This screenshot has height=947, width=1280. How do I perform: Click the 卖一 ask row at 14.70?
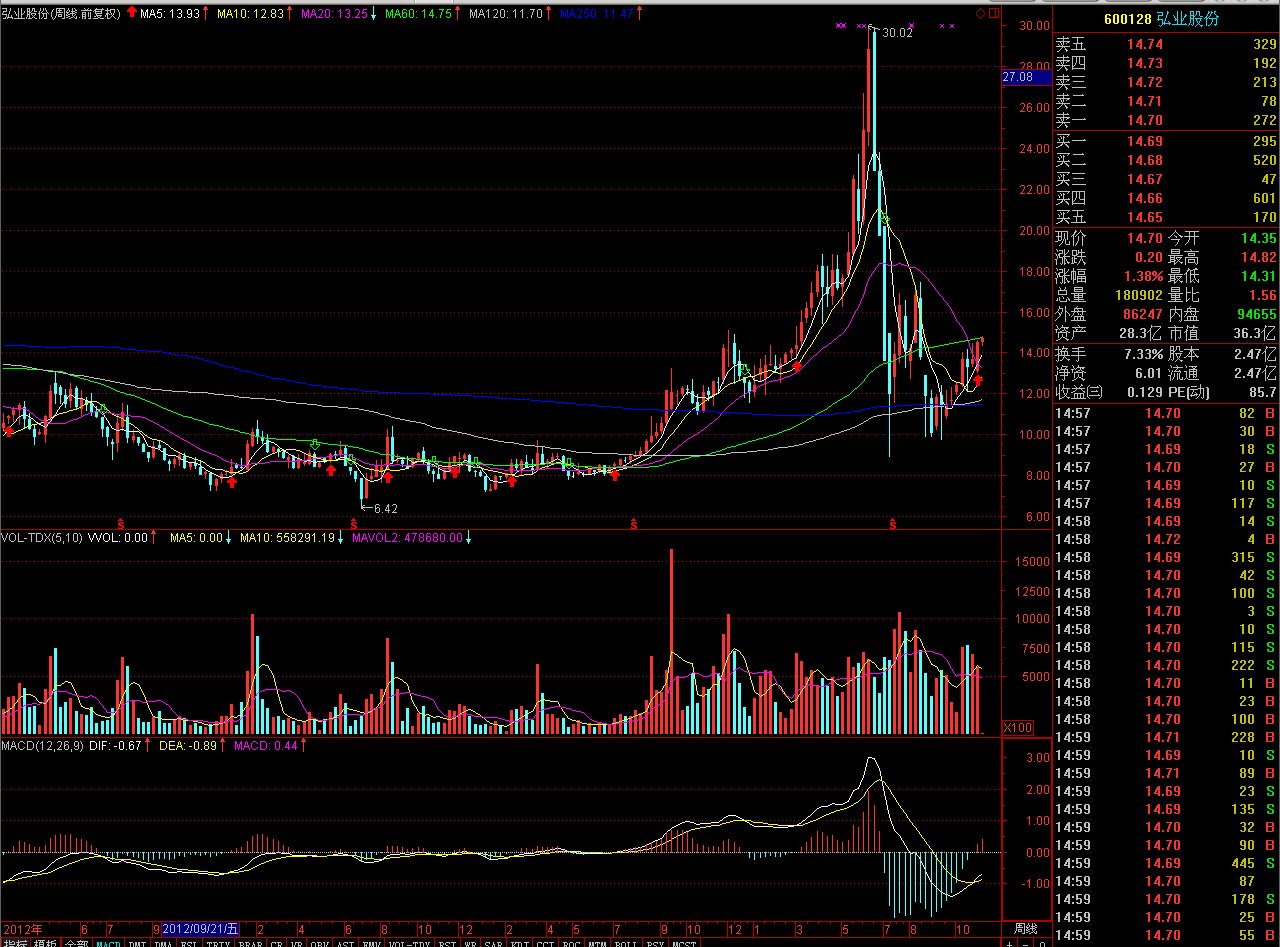click(x=1166, y=120)
